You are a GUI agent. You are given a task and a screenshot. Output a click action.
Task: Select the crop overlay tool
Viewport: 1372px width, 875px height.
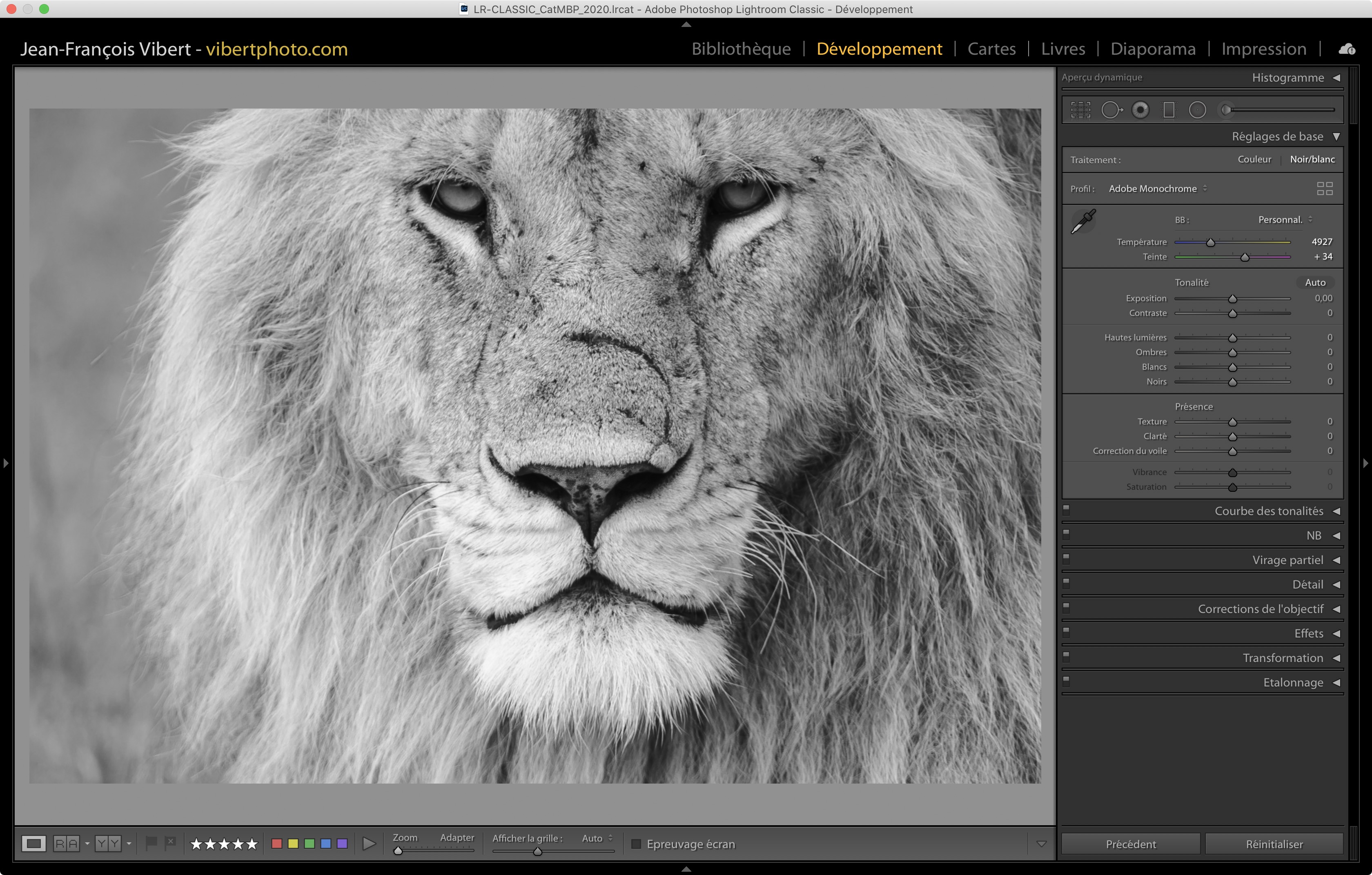pyautogui.click(x=1080, y=110)
